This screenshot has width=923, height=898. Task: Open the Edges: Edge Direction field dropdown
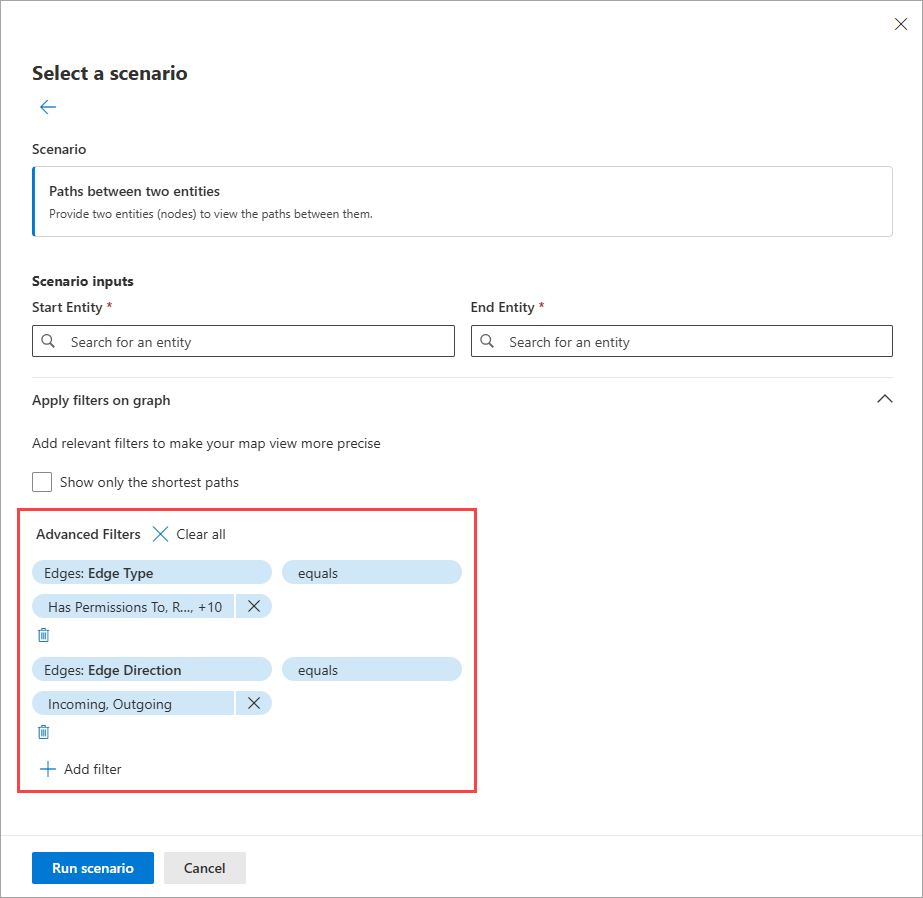[x=152, y=670]
